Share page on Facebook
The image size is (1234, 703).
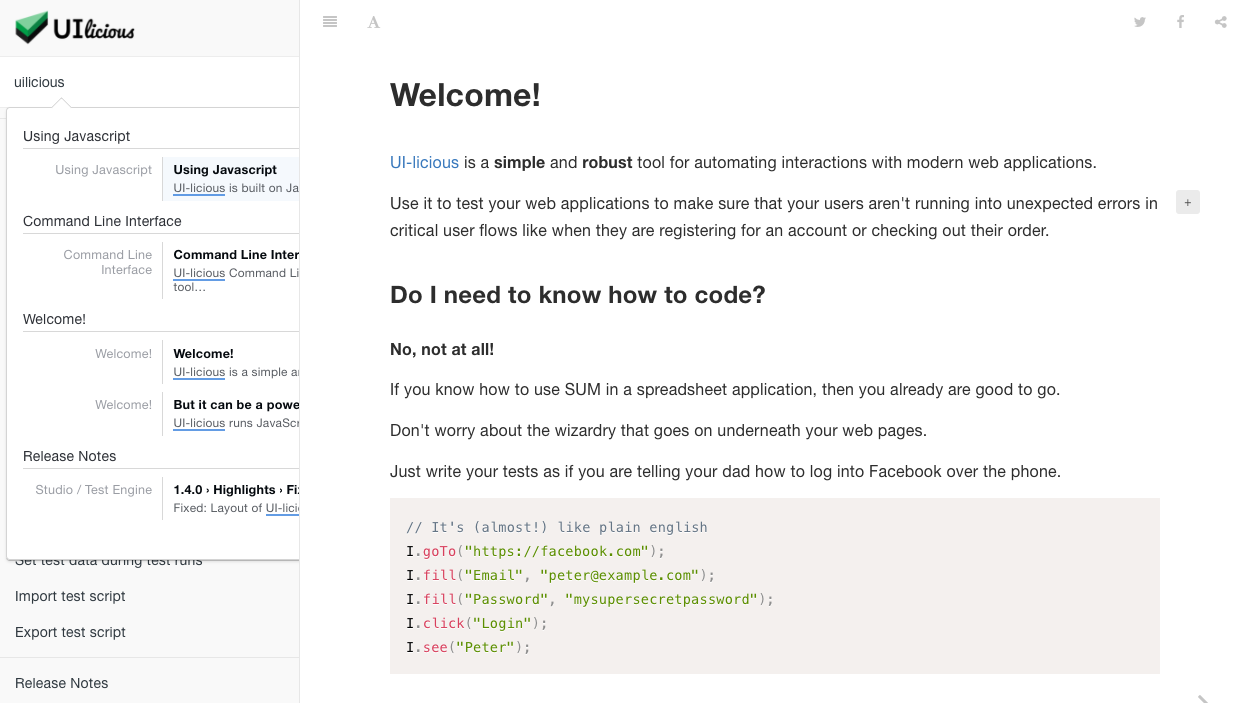pyautogui.click(x=1180, y=22)
